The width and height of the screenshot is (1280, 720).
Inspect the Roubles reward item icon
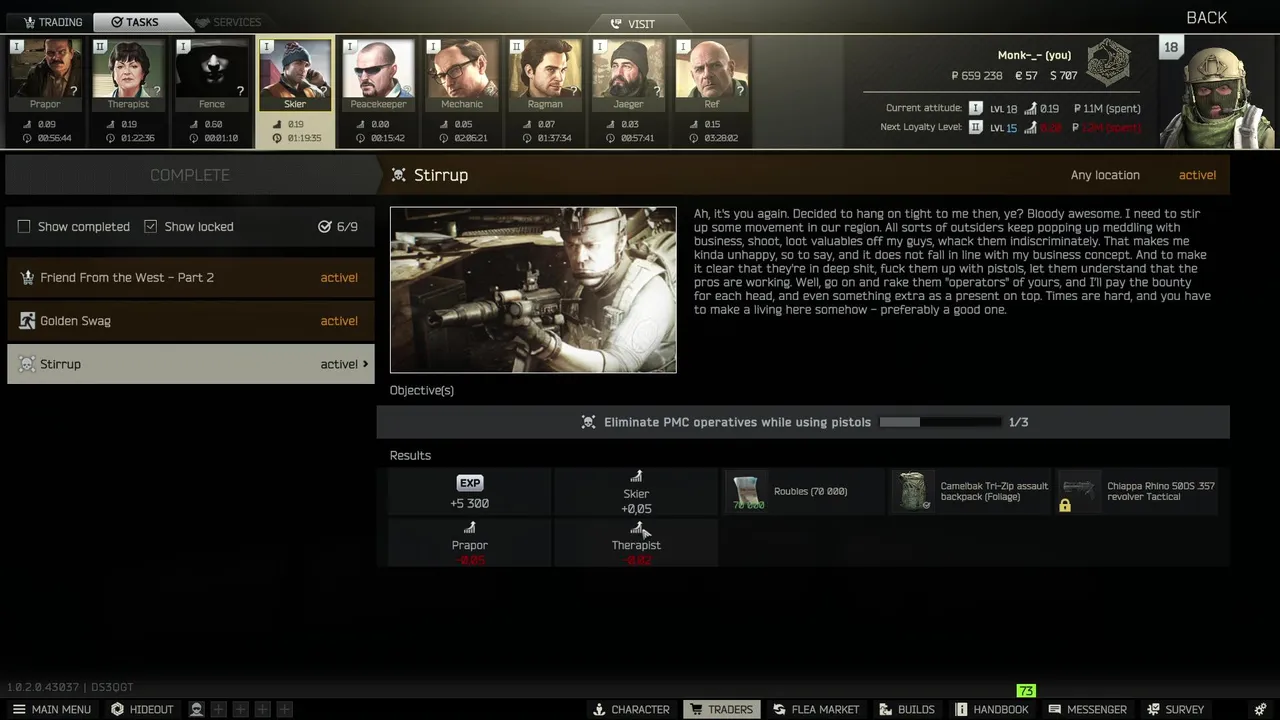coord(746,491)
